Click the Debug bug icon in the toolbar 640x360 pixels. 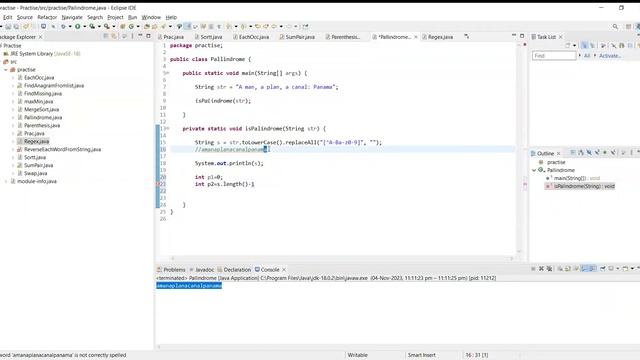coord(63,27)
